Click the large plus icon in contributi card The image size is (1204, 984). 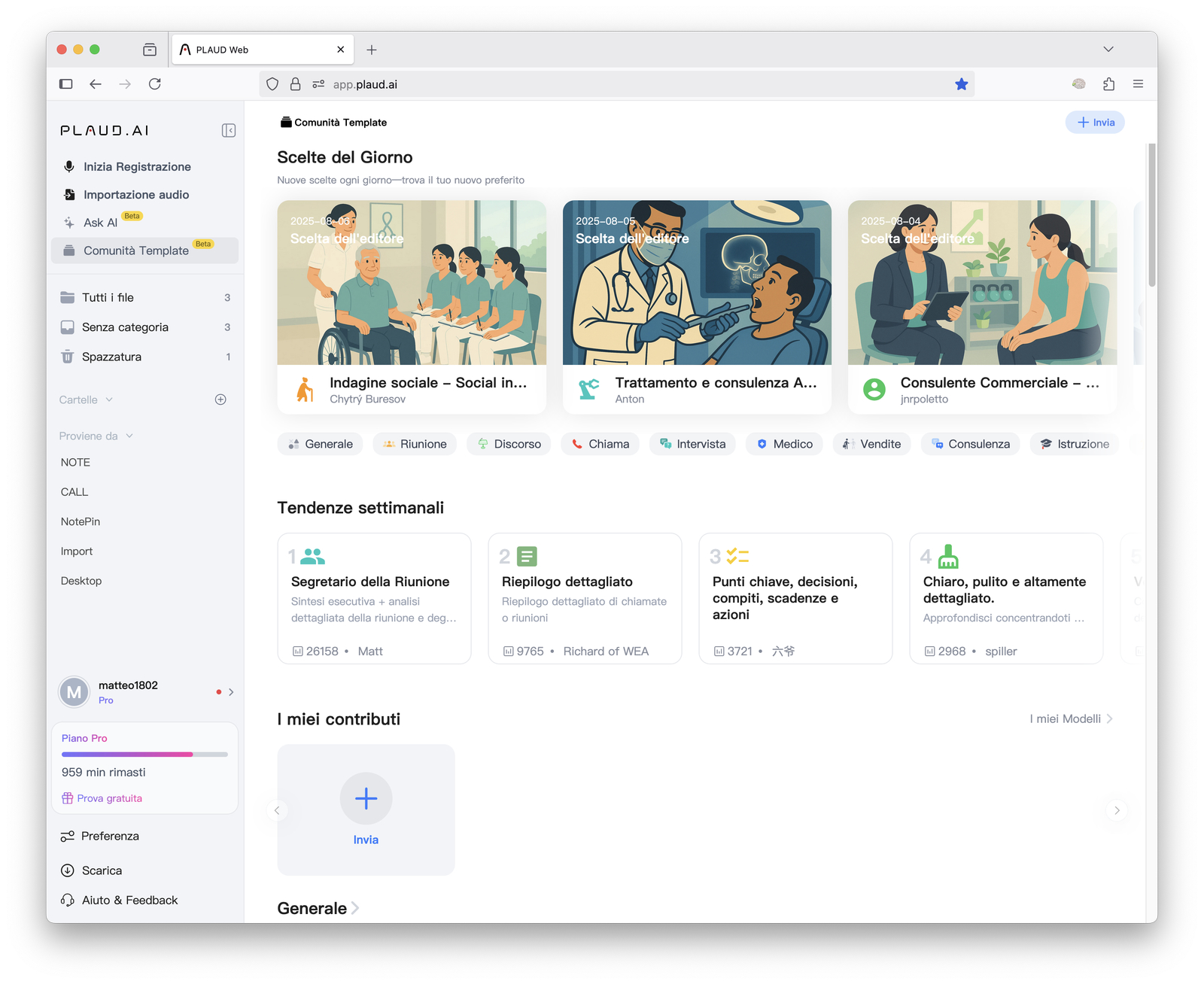366,798
